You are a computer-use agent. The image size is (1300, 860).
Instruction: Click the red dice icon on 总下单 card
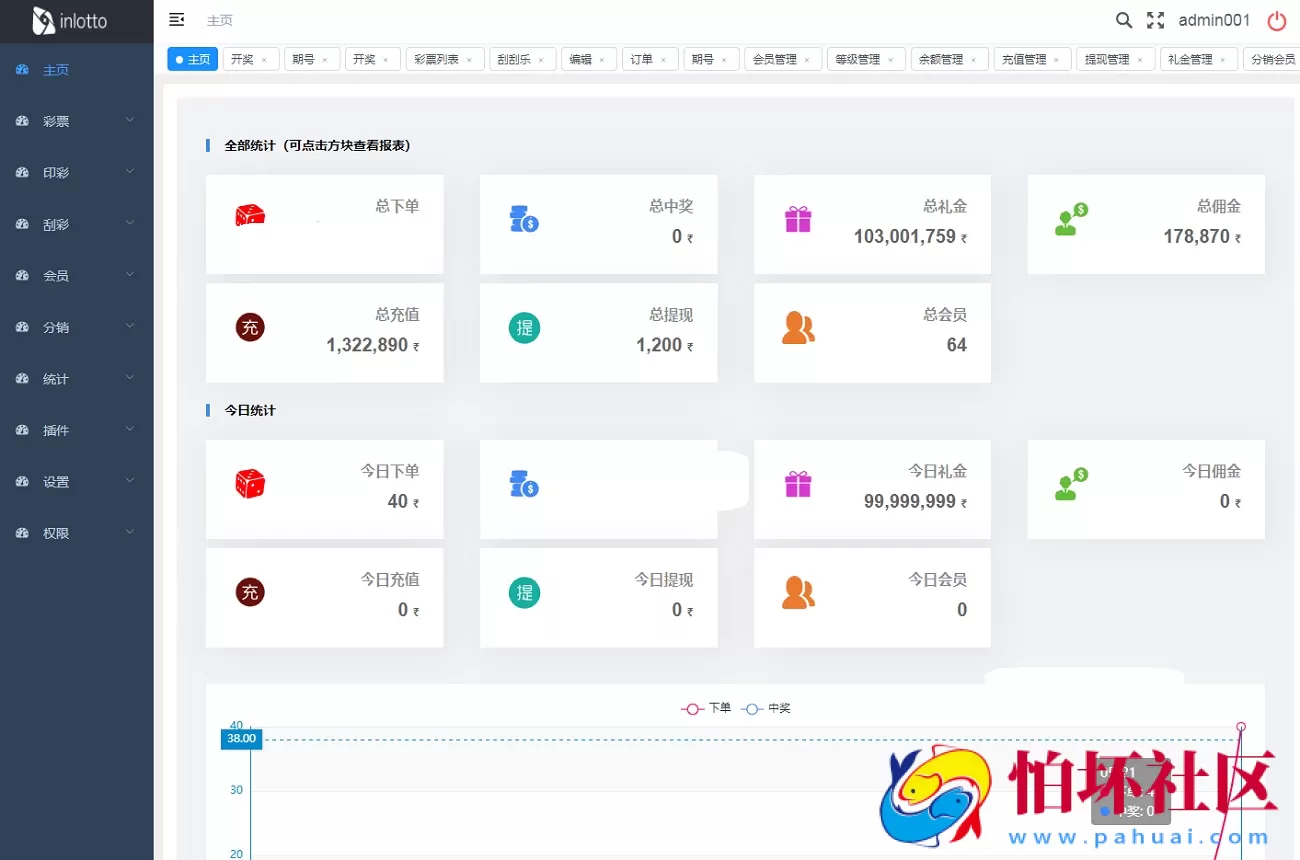pyautogui.click(x=250, y=214)
